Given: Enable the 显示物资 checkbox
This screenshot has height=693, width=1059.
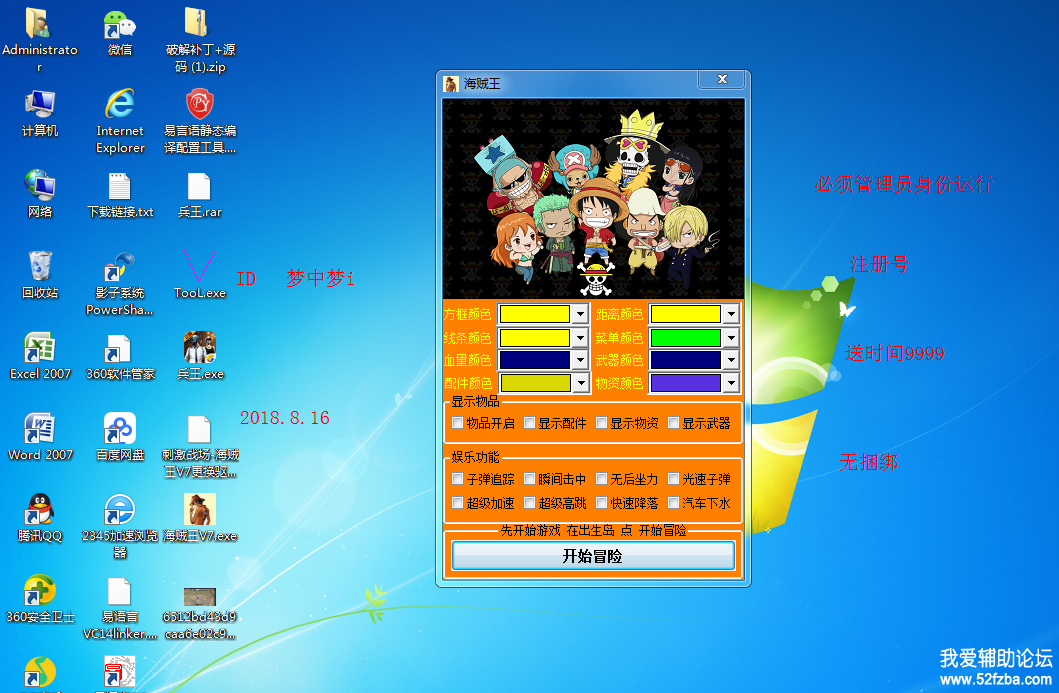Looking at the screenshot, I should click(601, 423).
